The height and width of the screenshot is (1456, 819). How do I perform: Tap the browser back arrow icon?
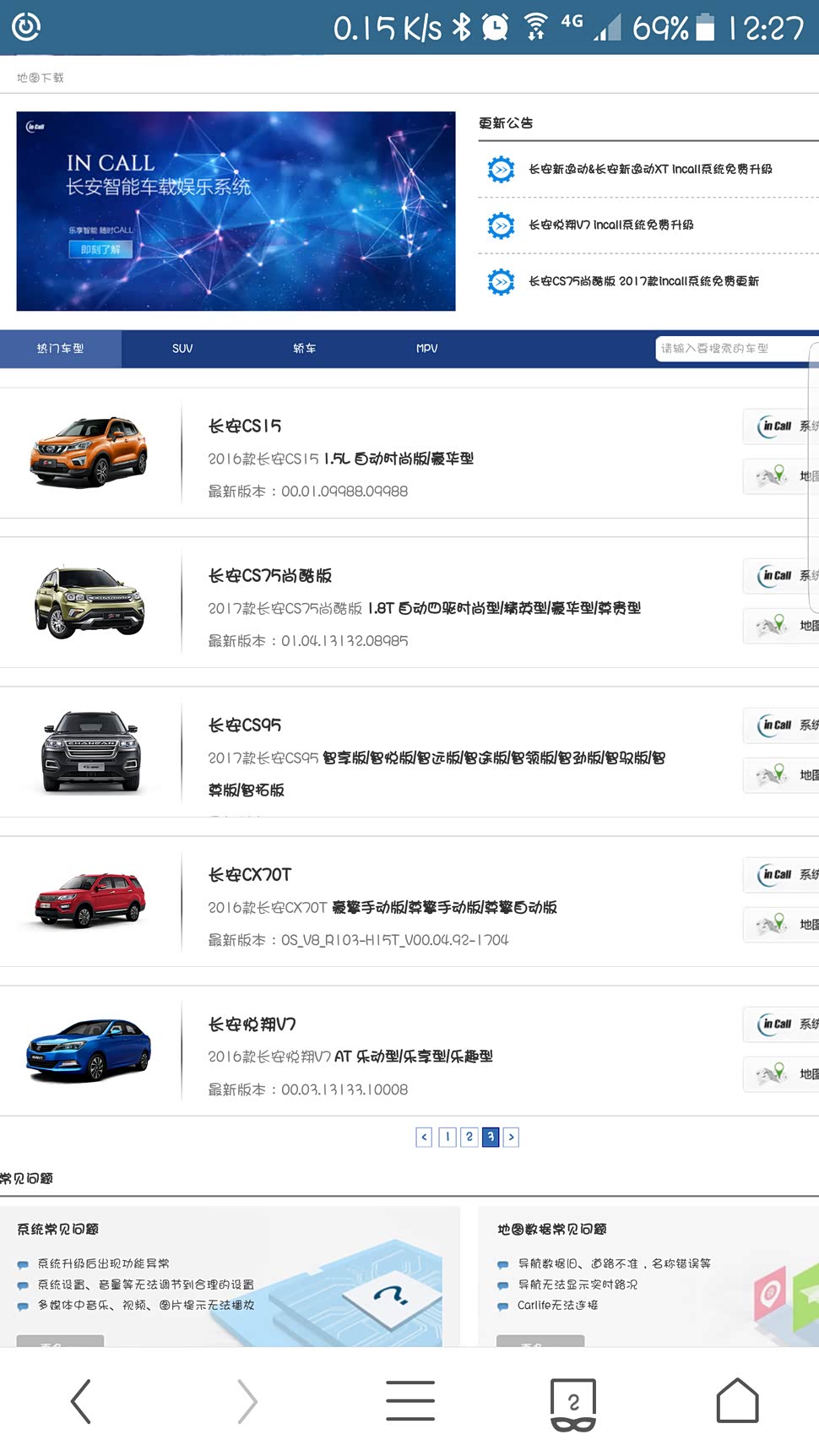coord(81,1402)
